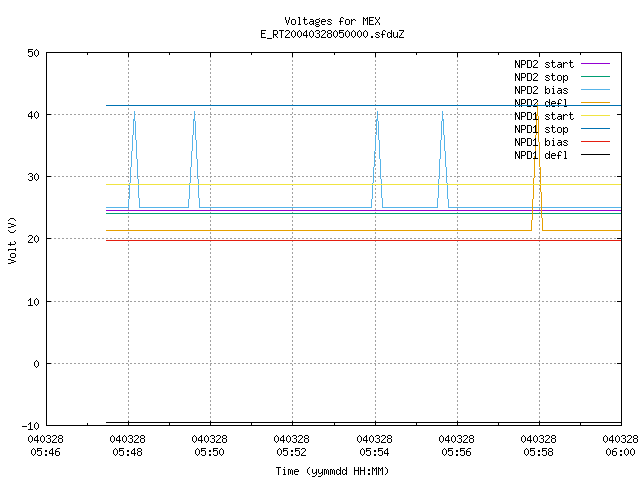This screenshot has width=640, height=480.
Task: Click the 'Time (yymmdd HH:MM)' x-axis title
Action: click(332, 471)
